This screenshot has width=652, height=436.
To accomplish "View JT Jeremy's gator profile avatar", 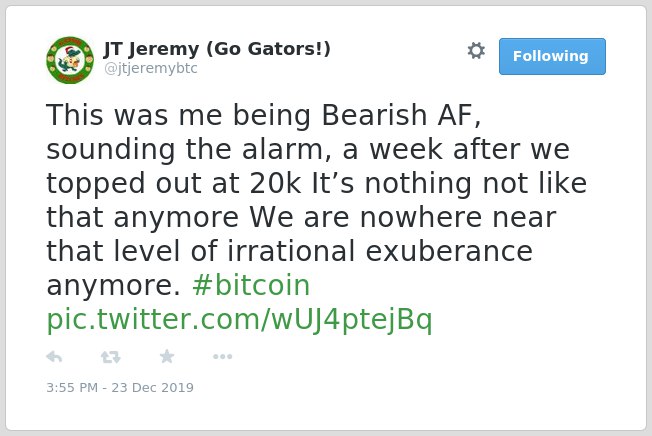I will coord(70,60).
